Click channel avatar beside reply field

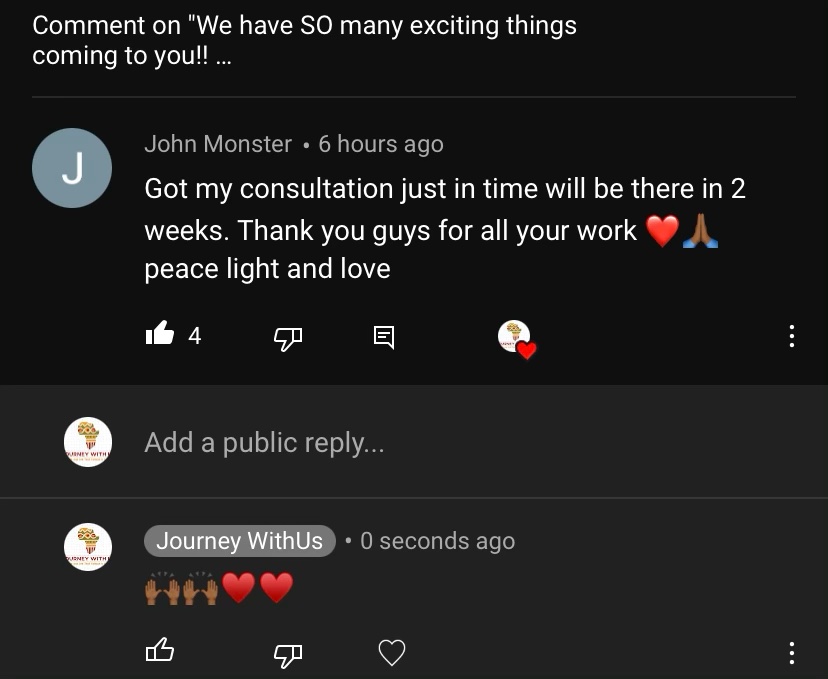(x=88, y=442)
